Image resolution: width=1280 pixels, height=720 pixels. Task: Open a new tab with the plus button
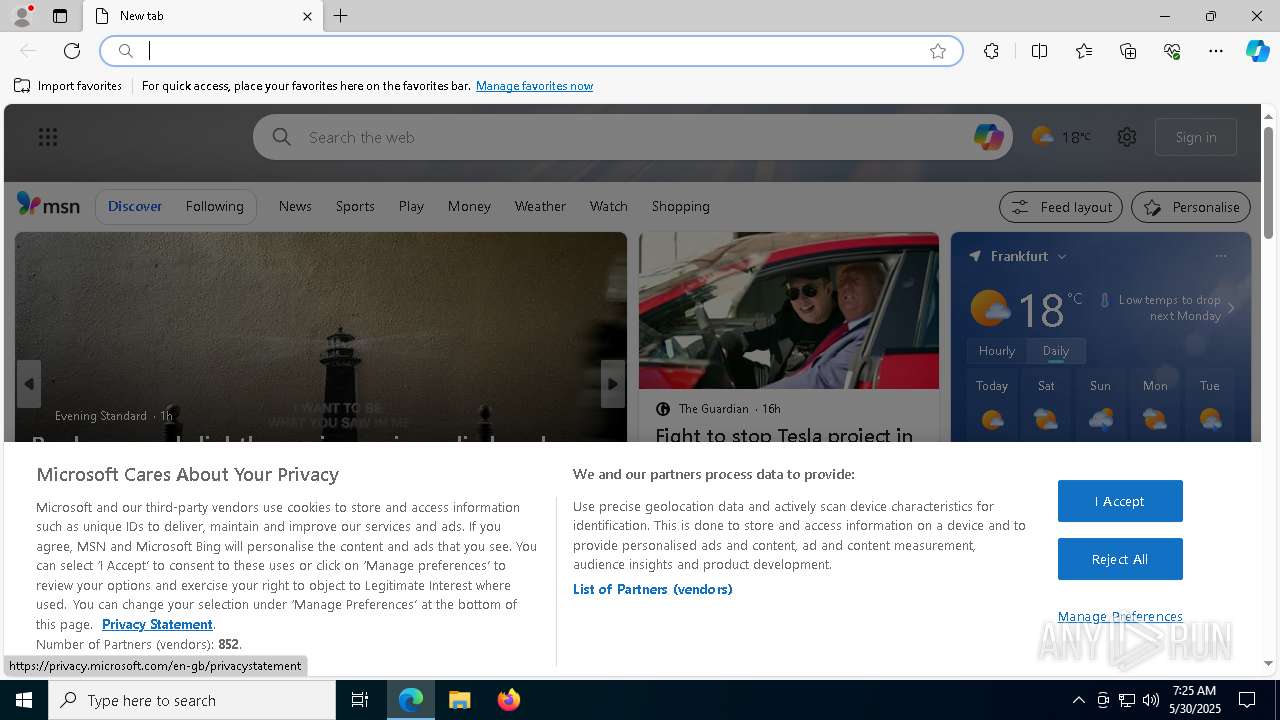pos(341,16)
